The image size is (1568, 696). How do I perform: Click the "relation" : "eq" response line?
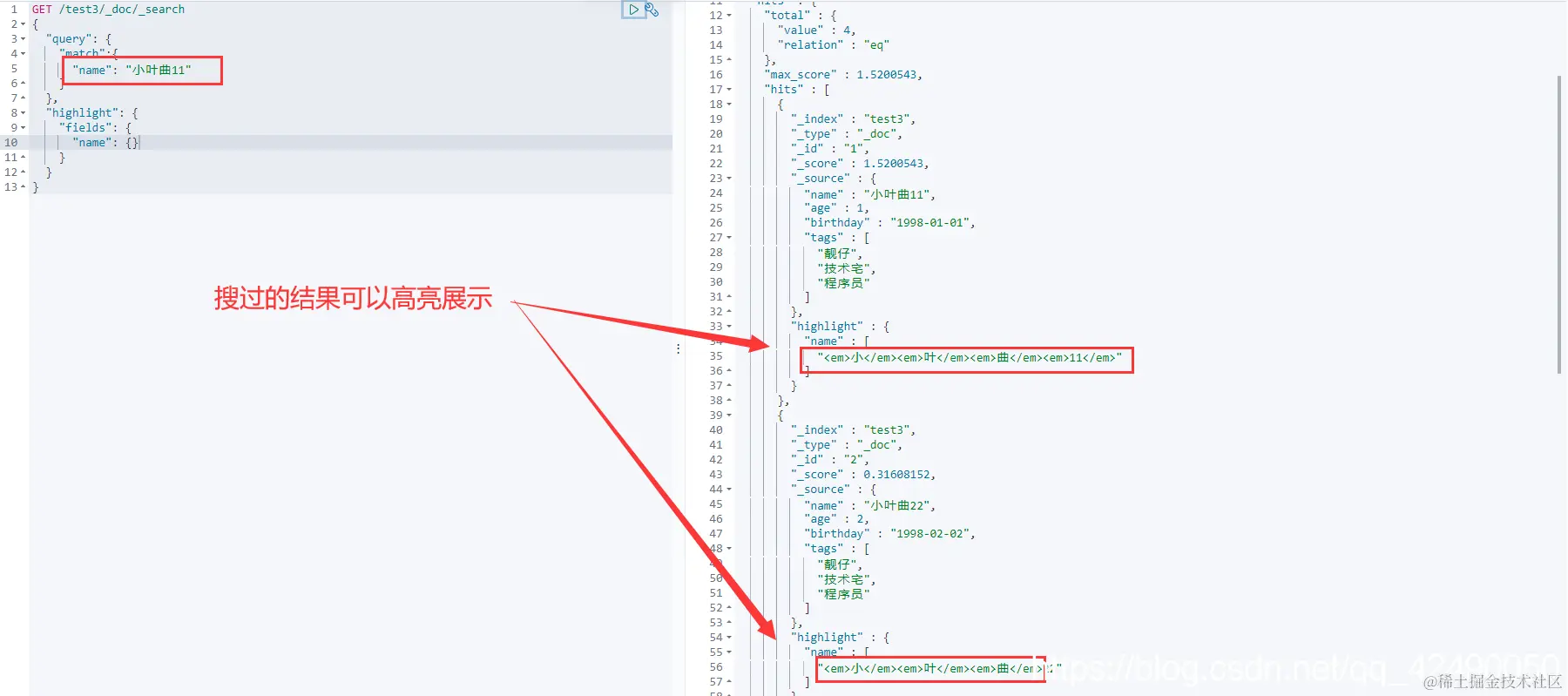pyautogui.click(x=833, y=45)
